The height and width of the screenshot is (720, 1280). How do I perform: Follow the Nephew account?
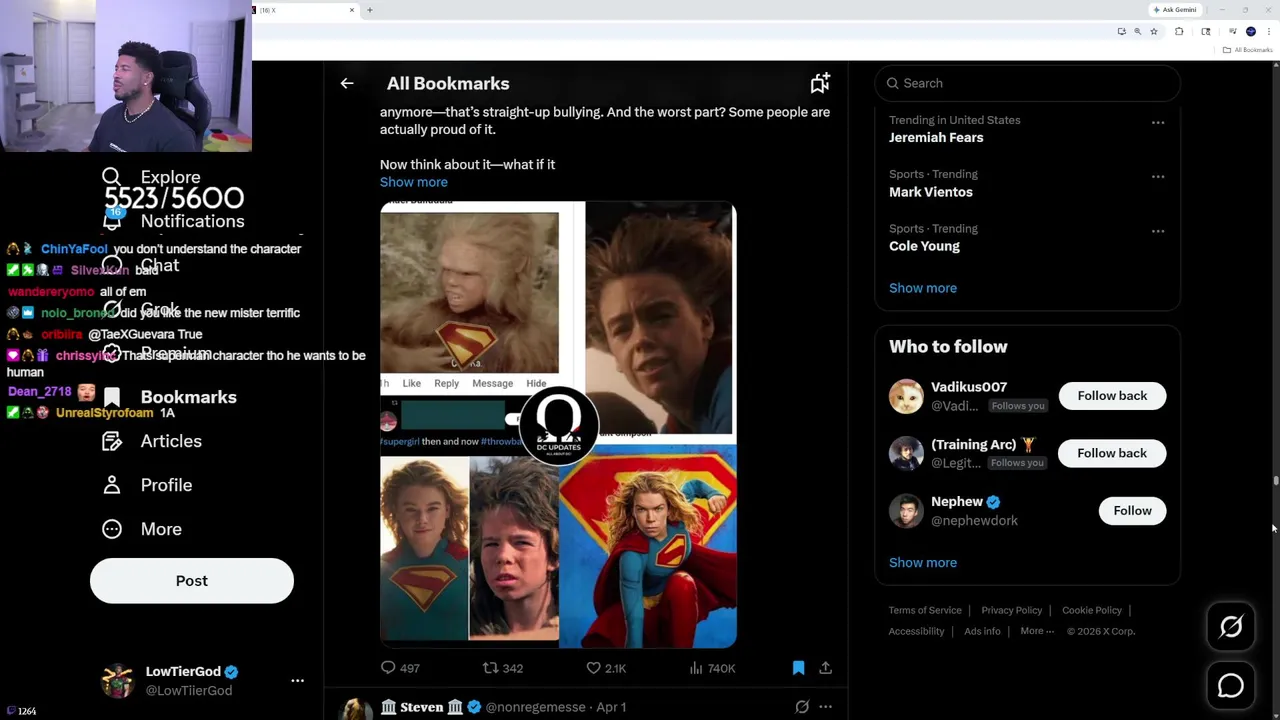point(1132,511)
